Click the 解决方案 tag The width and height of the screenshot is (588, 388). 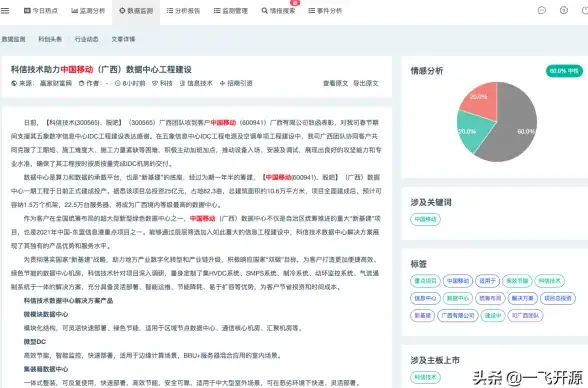click(523, 298)
